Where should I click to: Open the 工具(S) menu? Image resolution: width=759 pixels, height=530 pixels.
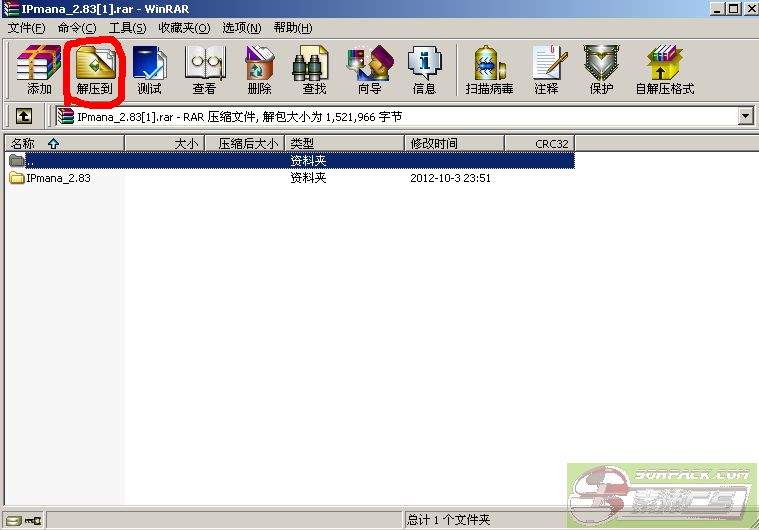[127, 28]
